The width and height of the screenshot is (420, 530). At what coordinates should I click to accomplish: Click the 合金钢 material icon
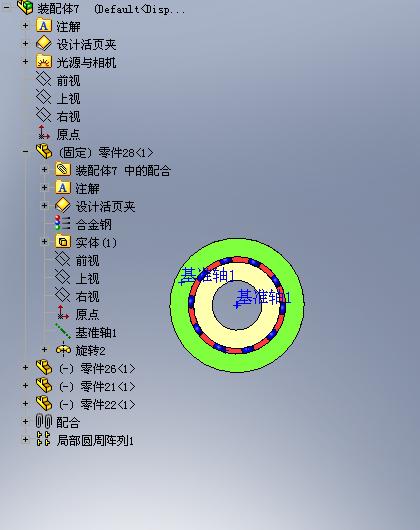coord(63,223)
